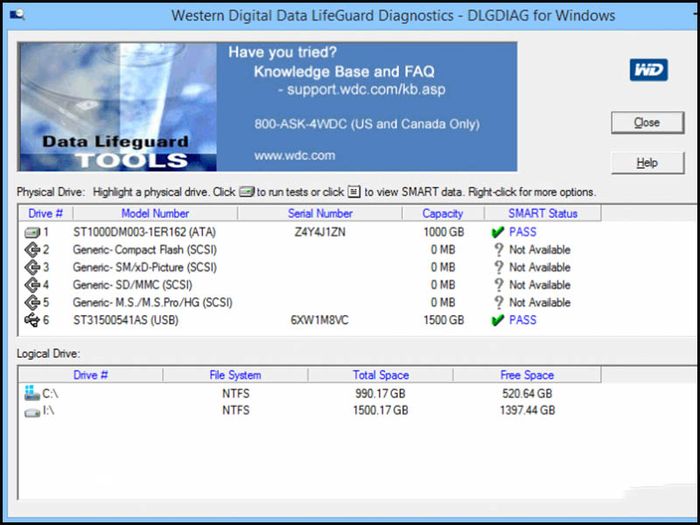Sort by Free Space column header
700x525 pixels.
coord(527,375)
